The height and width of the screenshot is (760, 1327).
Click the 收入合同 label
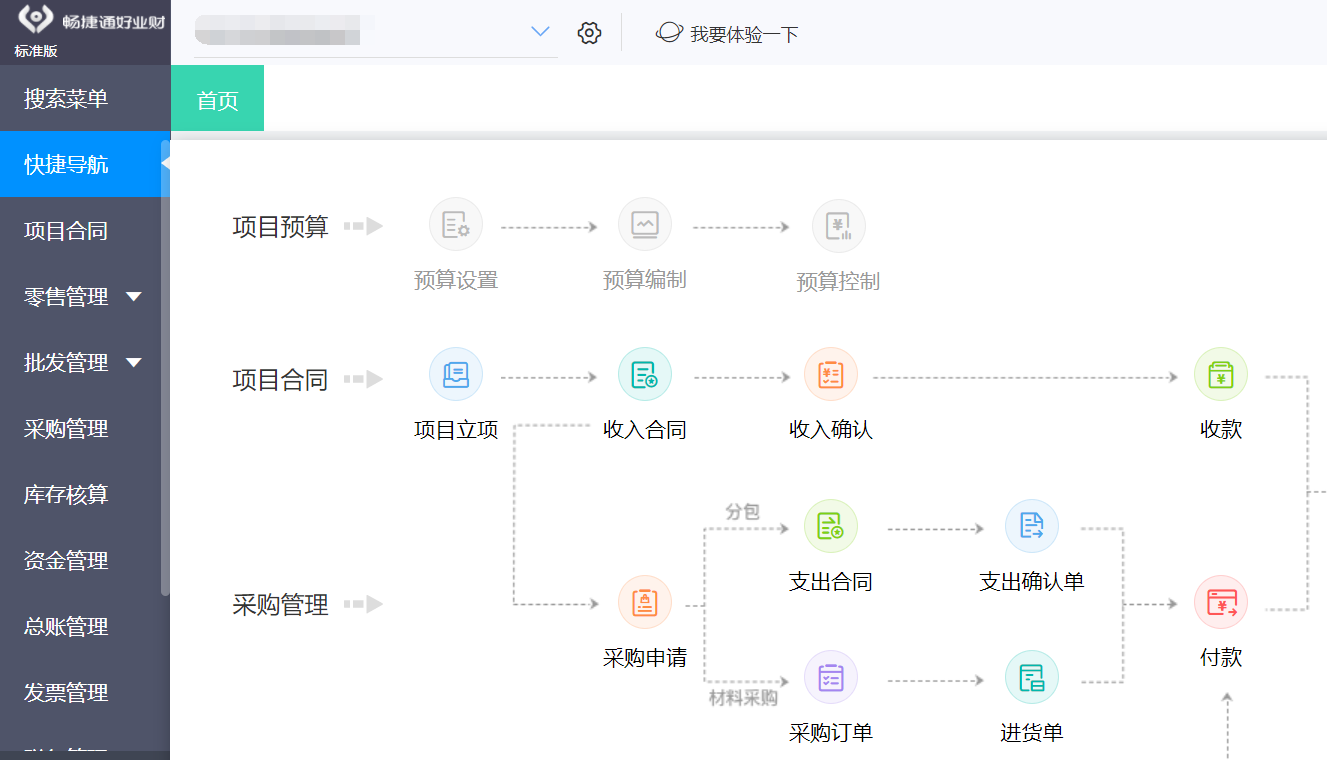click(x=645, y=430)
